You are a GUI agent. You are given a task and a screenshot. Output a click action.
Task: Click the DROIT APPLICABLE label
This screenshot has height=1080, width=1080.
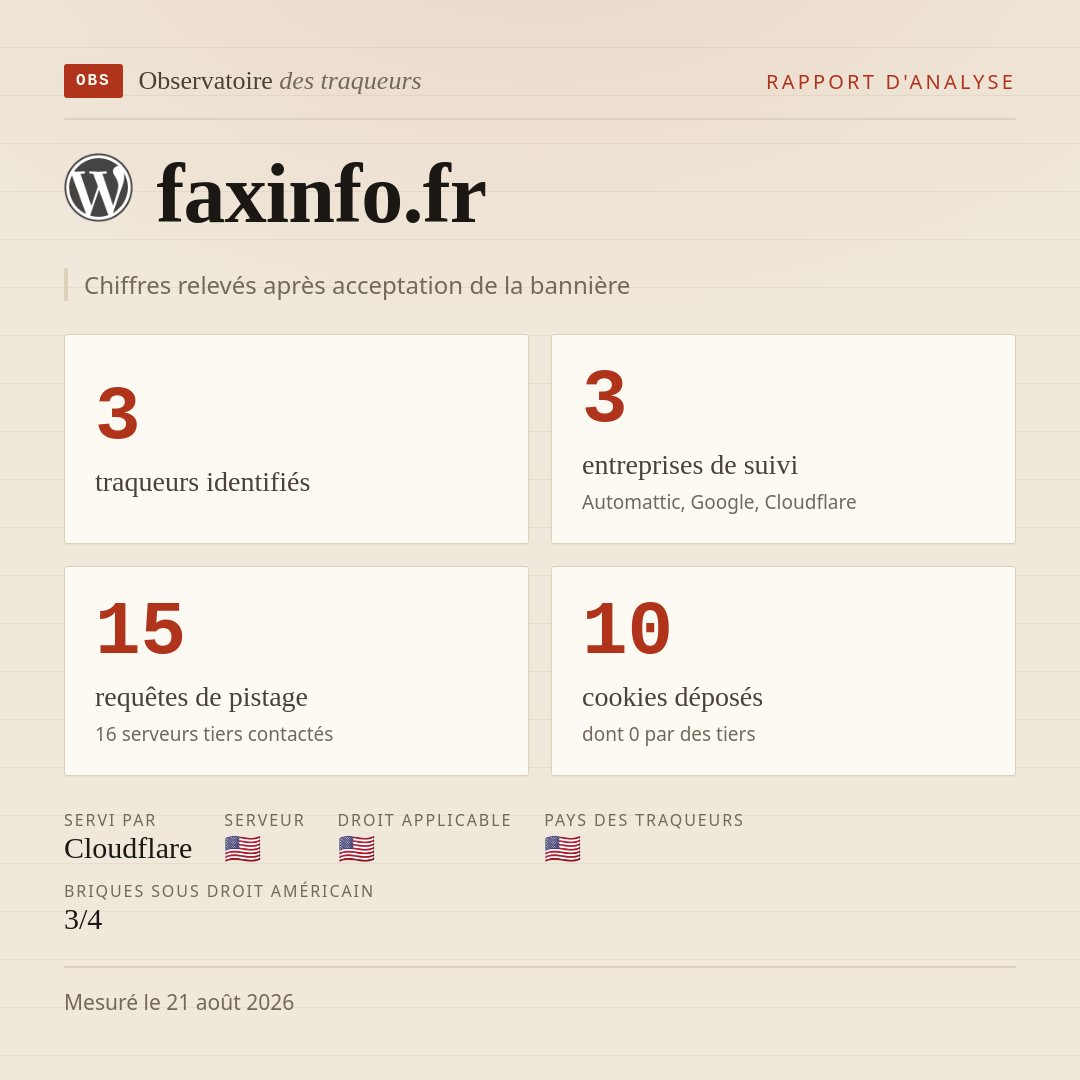pyautogui.click(x=424, y=820)
